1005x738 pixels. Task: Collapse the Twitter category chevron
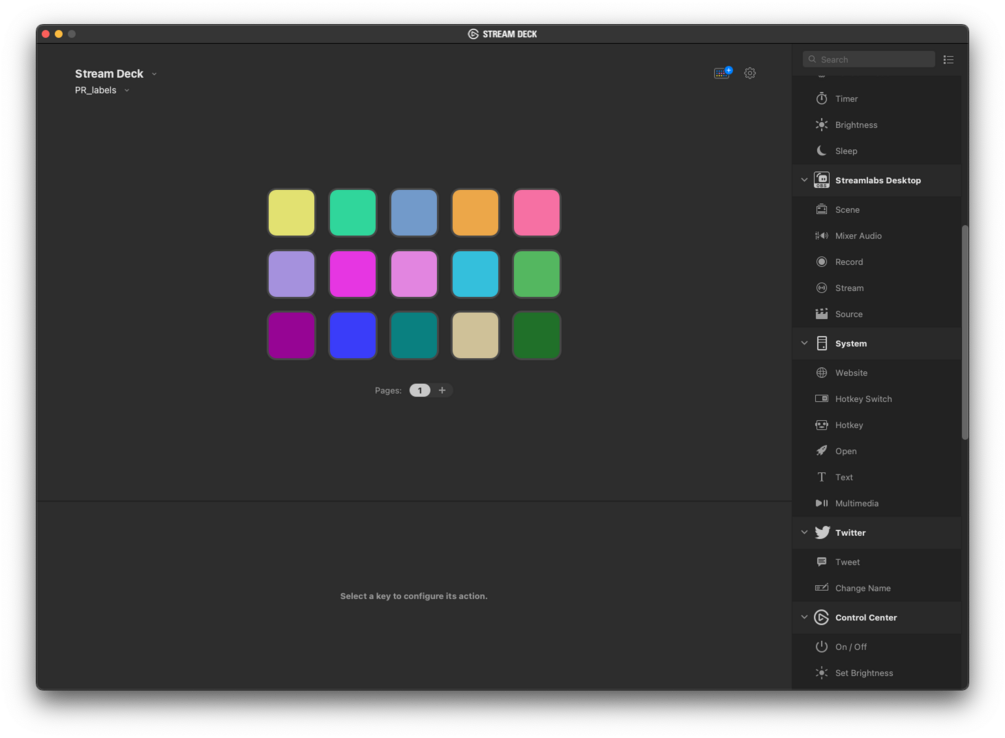coord(804,532)
